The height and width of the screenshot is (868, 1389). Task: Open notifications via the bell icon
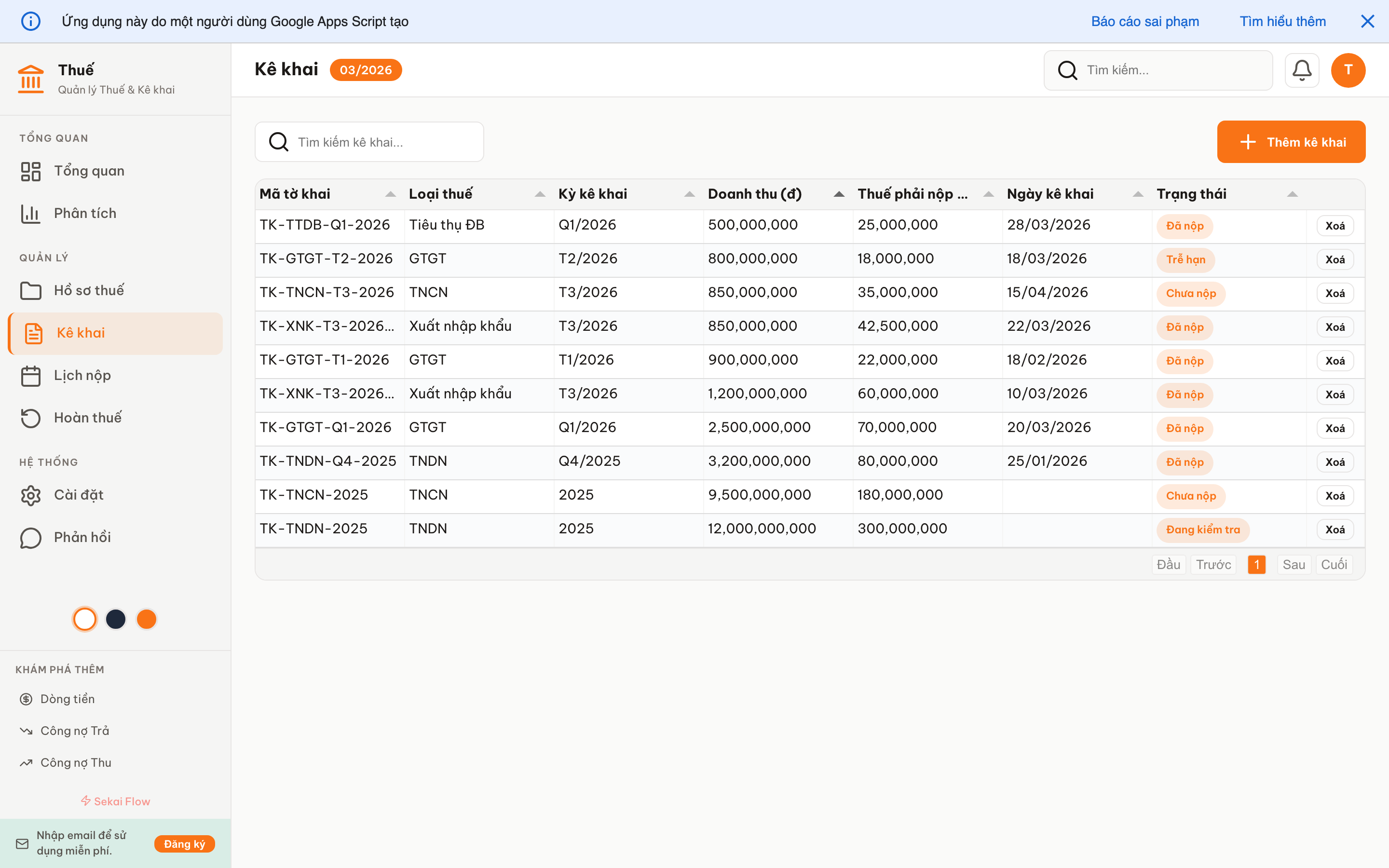pos(1302,70)
